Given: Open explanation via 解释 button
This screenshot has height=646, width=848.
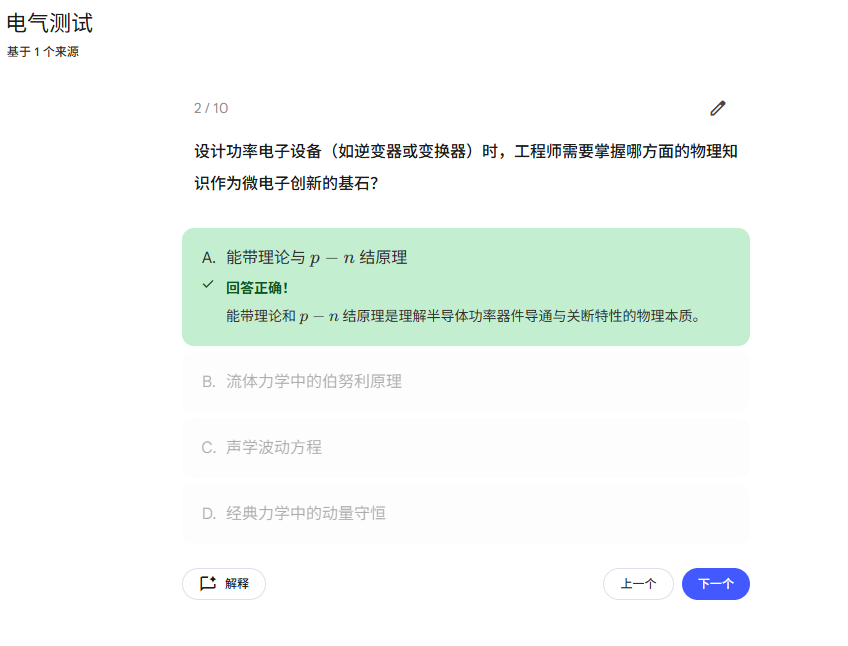Looking at the screenshot, I should coord(224,584).
